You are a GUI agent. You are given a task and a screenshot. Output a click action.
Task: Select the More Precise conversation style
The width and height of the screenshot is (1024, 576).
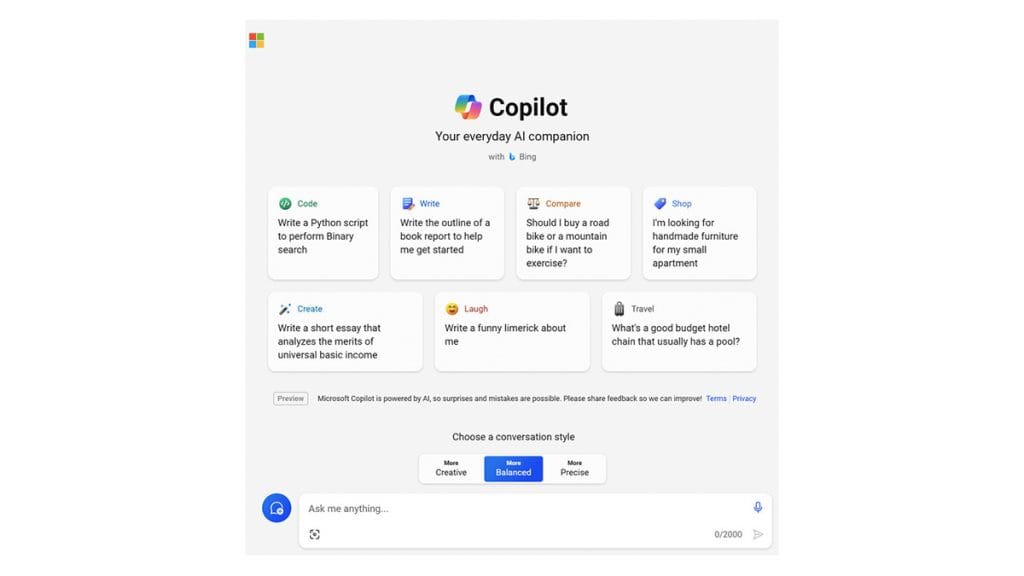[574, 468]
